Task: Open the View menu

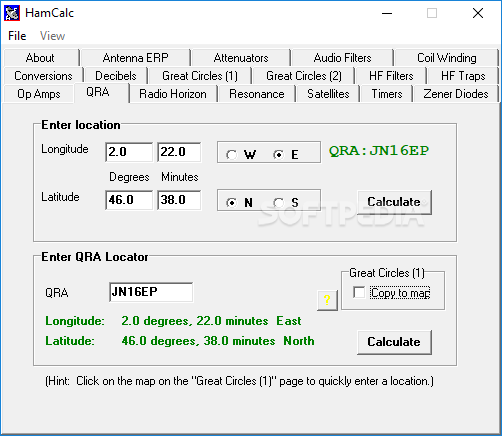Action: (x=52, y=36)
